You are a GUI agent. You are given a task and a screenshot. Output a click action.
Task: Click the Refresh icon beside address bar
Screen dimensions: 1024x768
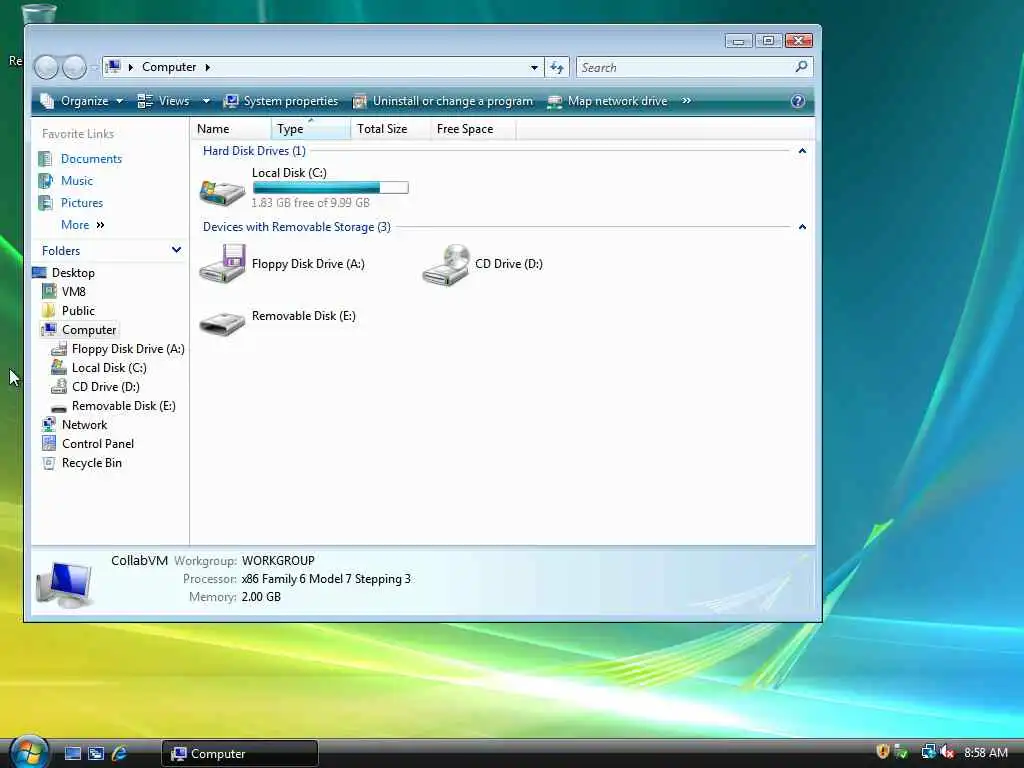[x=556, y=67]
